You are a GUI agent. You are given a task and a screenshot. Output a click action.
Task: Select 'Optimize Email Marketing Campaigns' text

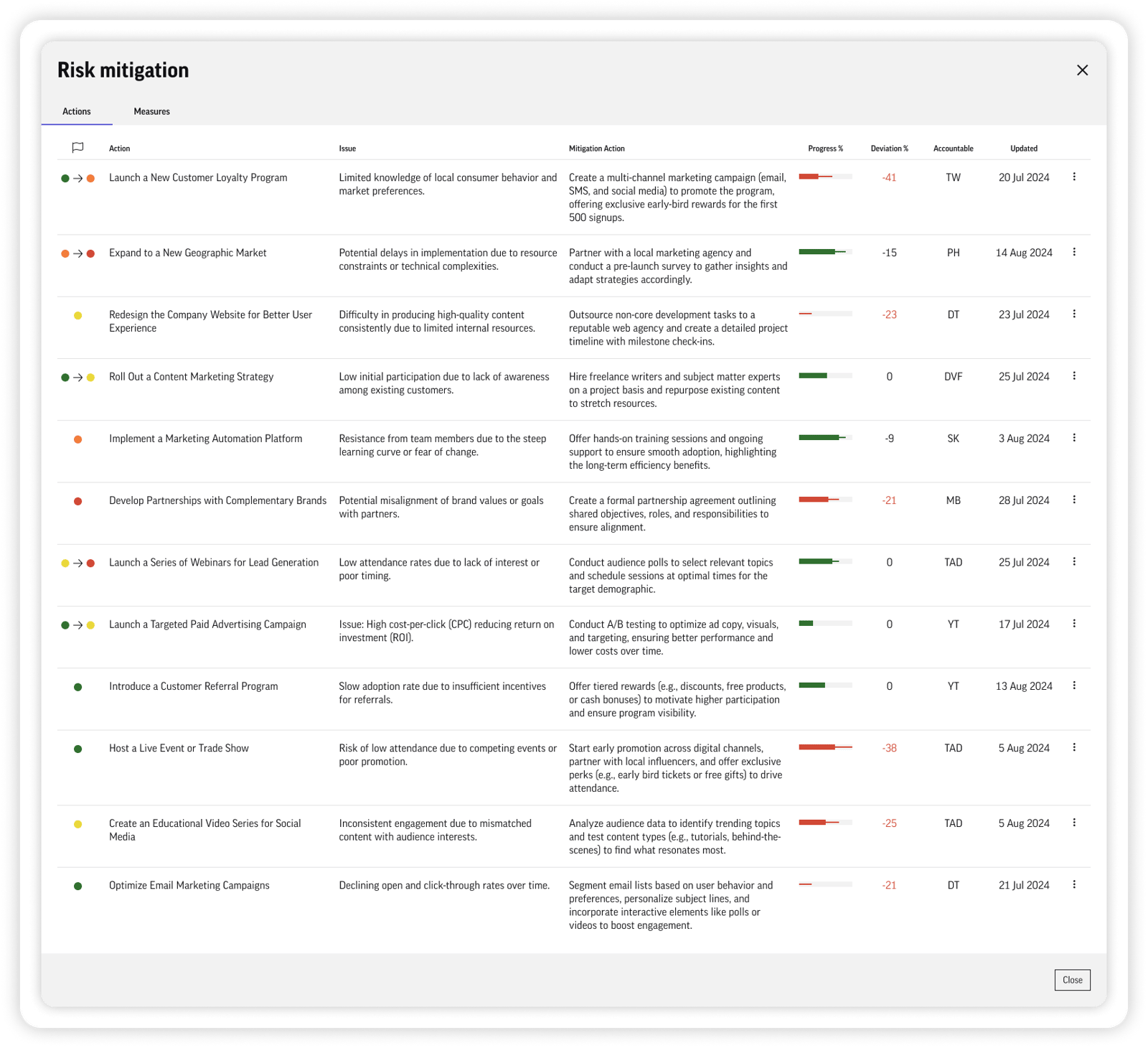[x=189, y=886]
